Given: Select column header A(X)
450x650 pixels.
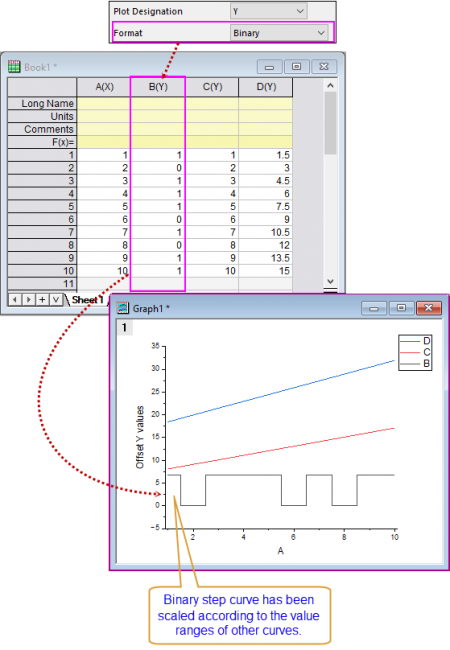Looking at the screenshot, I should 104,87.
